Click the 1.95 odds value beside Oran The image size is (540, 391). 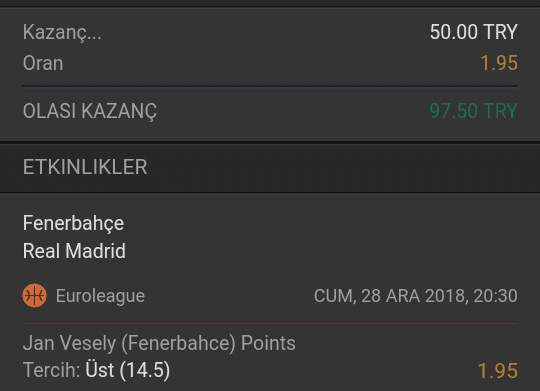pyautogui.click(x=499, y=63)
